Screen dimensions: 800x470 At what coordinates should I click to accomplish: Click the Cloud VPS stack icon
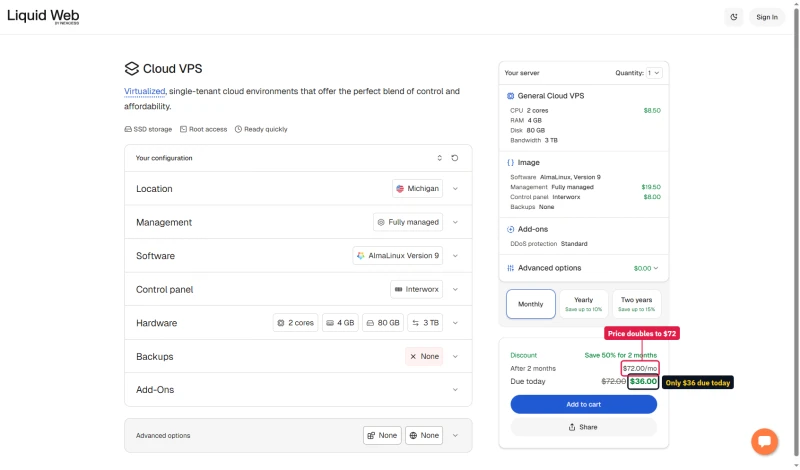132,68
